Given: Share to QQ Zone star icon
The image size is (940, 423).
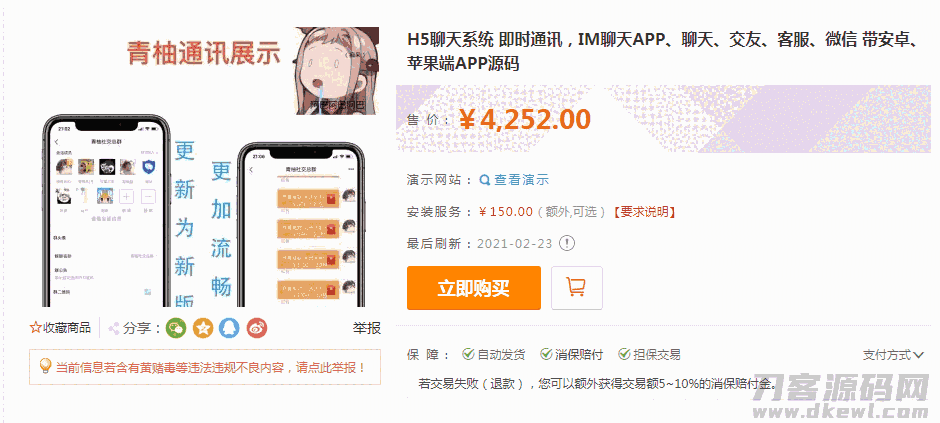Looking at the screenshot, I should pyautogui.click(x=203, y=328).
